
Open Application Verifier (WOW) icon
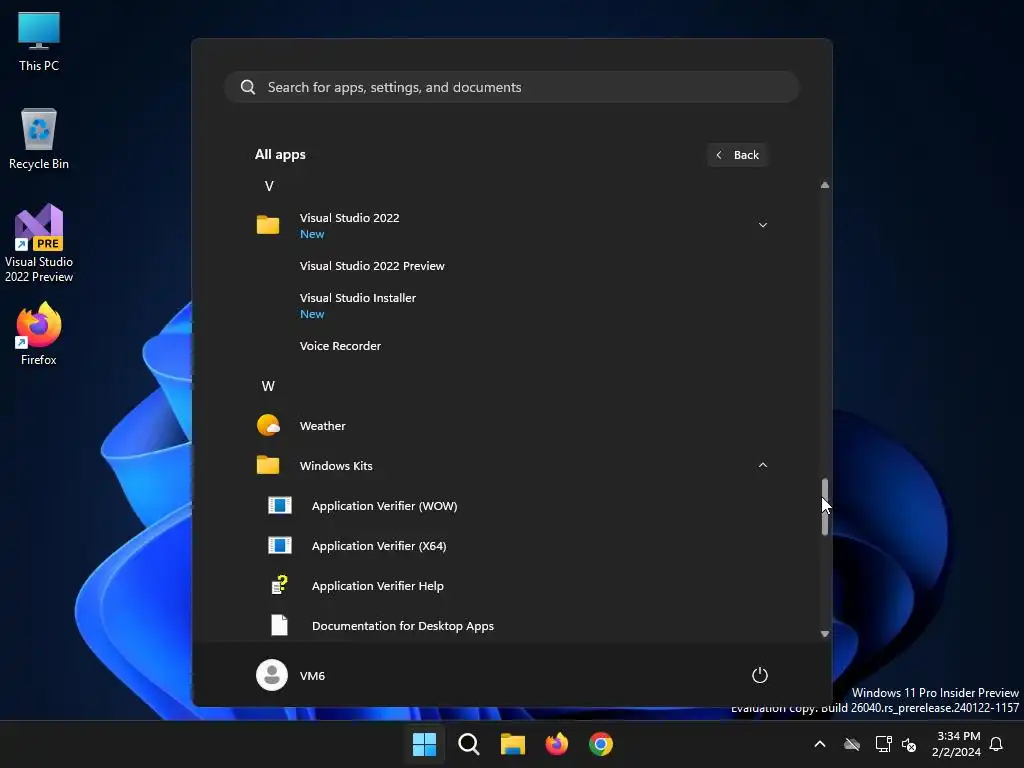280,505
